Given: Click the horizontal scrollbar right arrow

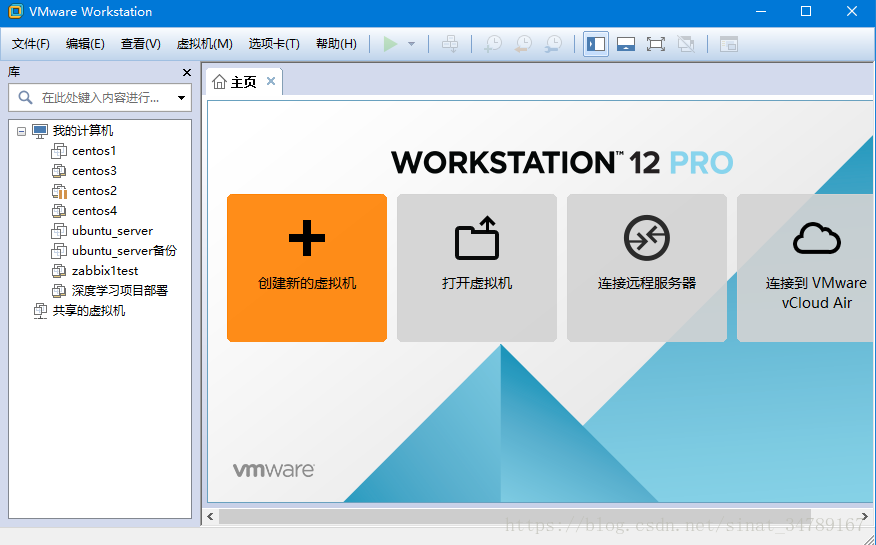Looking at the screenshot, I should click(864, 517).
